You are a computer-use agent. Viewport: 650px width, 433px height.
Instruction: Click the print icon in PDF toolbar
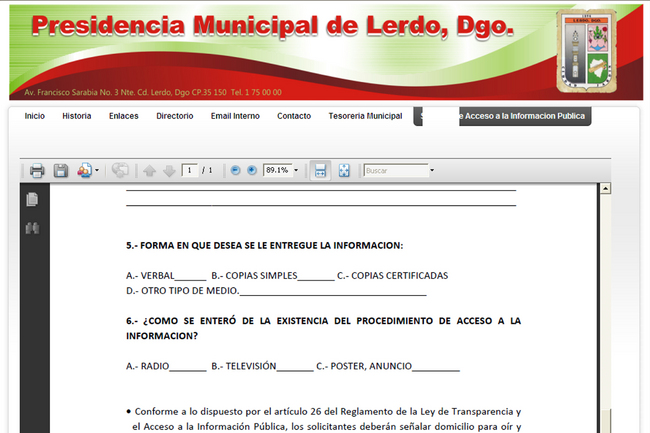click(37, 171)
